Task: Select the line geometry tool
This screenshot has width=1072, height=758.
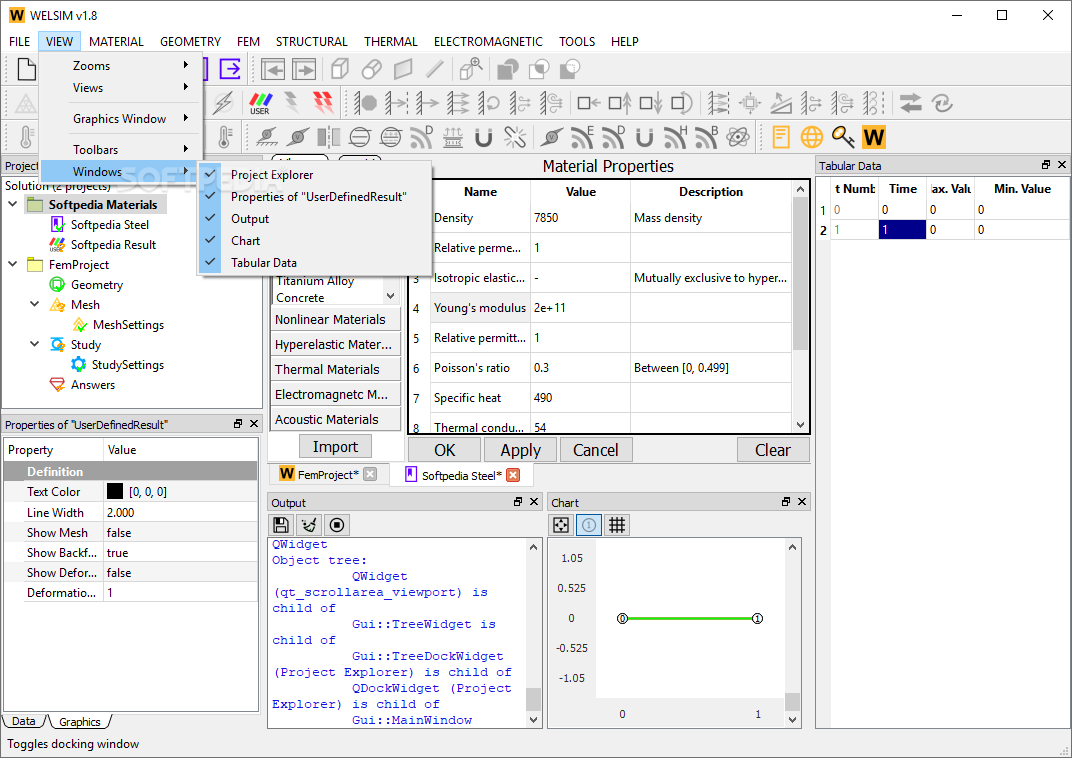Action: (435, 69)
